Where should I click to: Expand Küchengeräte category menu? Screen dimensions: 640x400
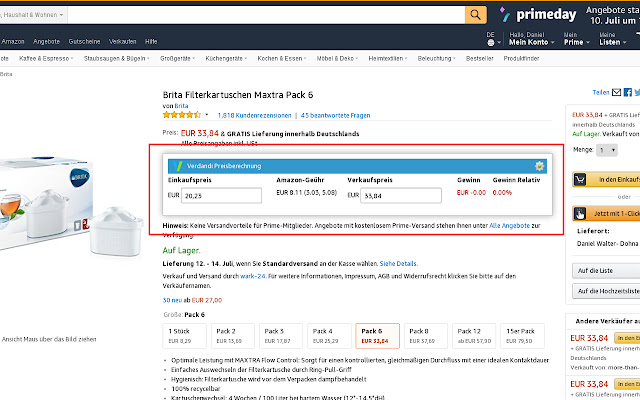[226, 58]
